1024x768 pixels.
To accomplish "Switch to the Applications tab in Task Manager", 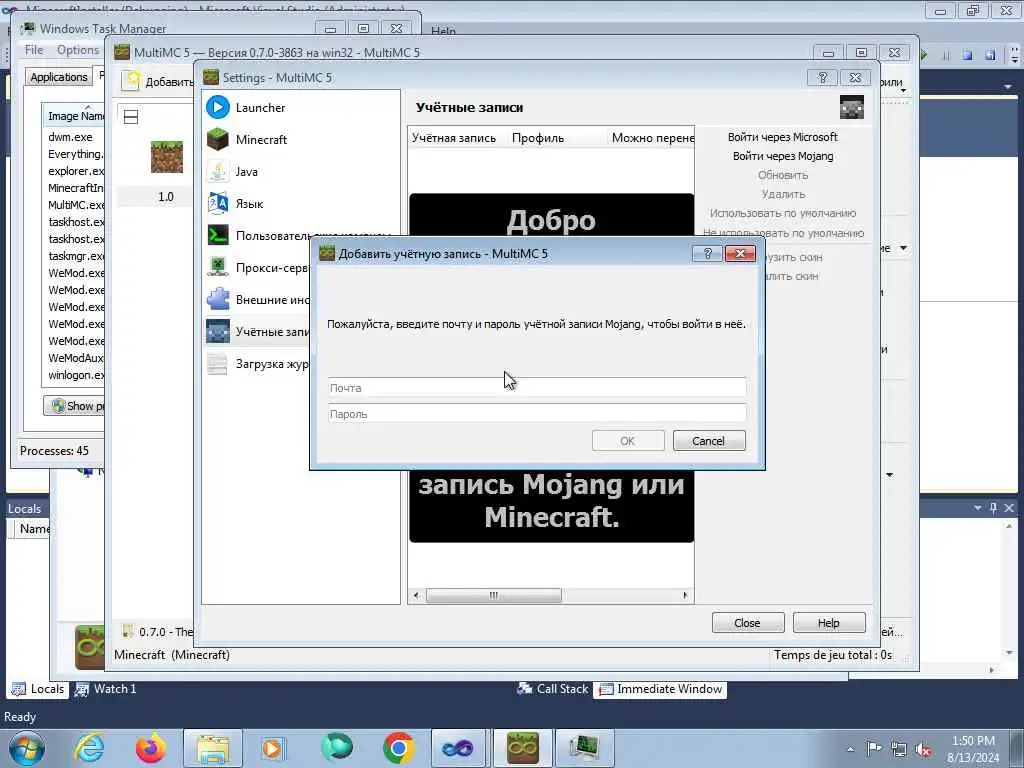I will pos(59,76).
